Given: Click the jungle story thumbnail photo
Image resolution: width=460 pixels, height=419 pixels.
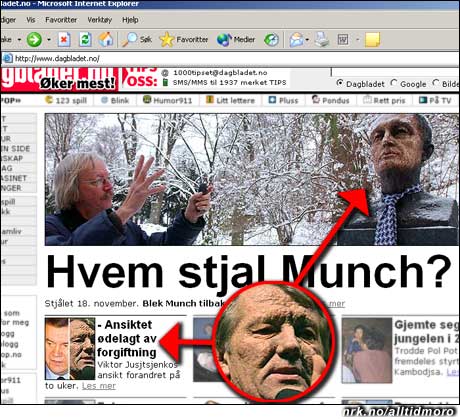Looking at the screenshot, I should tap(367, 350).
